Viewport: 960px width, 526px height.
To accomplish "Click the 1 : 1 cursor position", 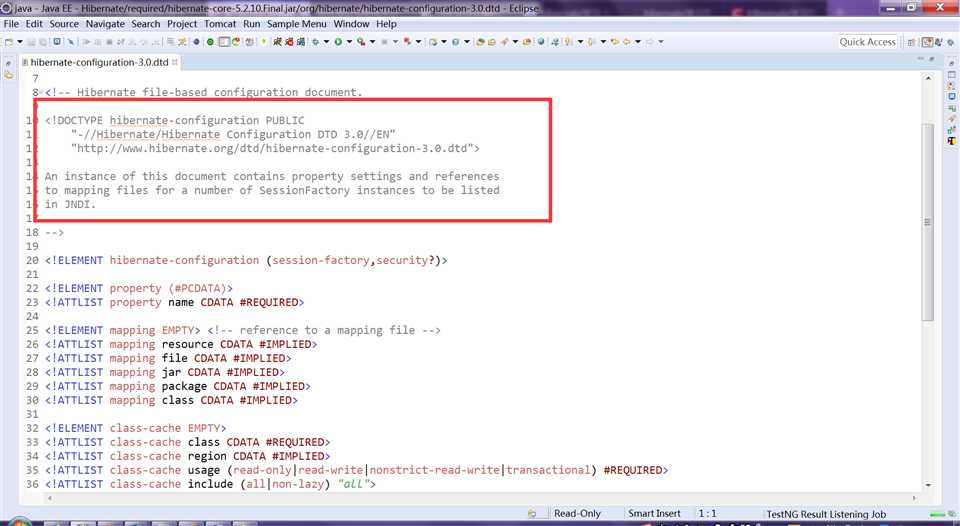I will pos(708,514).
